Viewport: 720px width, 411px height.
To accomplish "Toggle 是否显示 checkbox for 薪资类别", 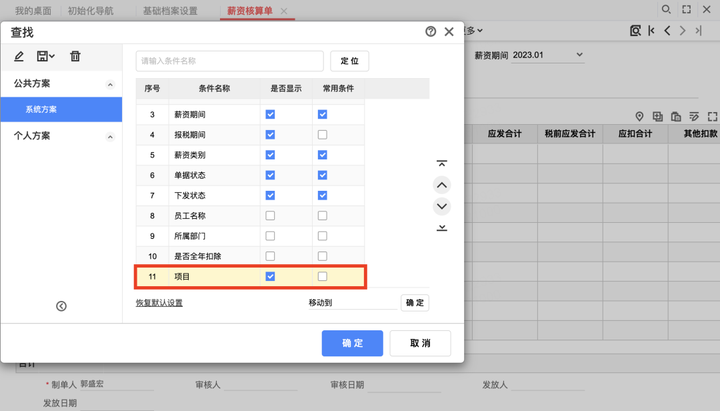I will [x=270, y=155].
